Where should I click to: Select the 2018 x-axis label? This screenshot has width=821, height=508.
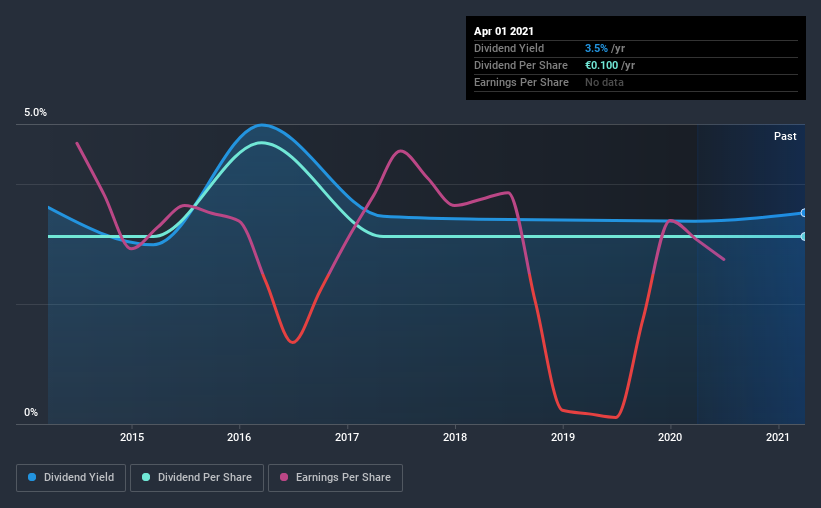455,437
